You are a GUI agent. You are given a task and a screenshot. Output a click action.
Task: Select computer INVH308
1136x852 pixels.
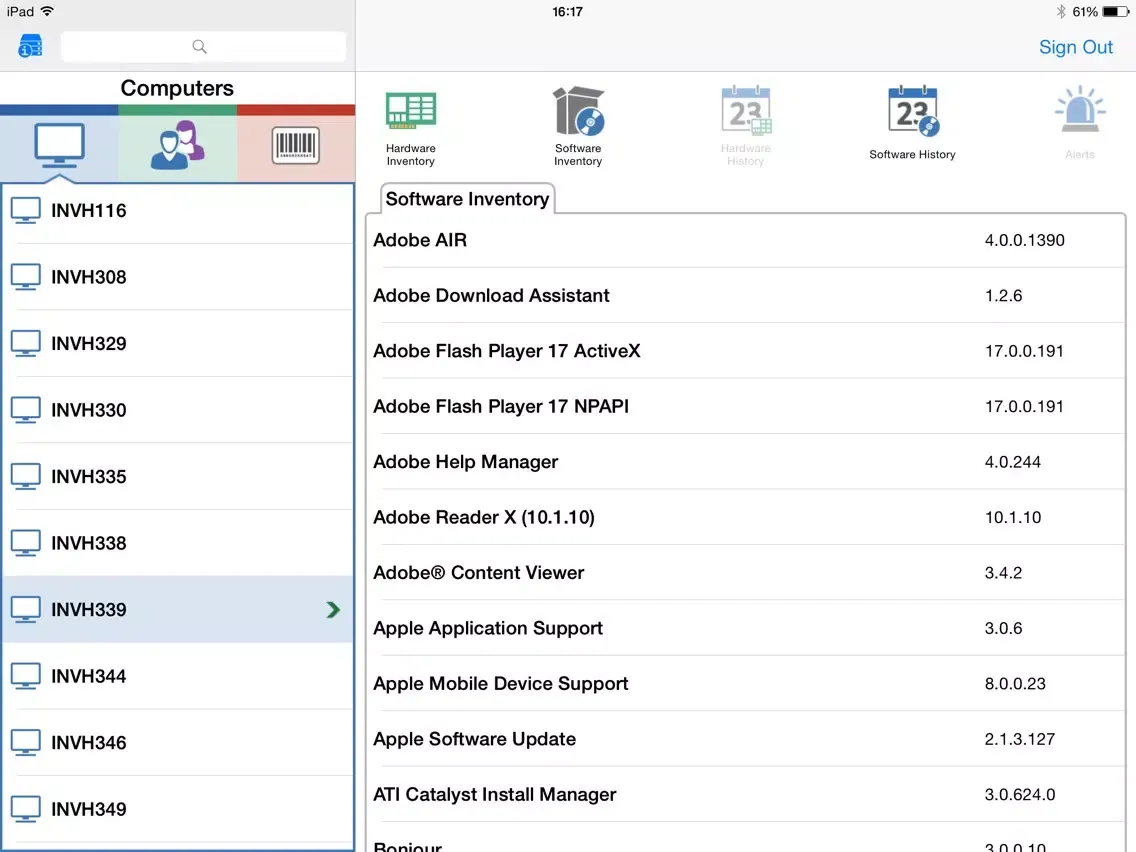[x=178, y=277]
